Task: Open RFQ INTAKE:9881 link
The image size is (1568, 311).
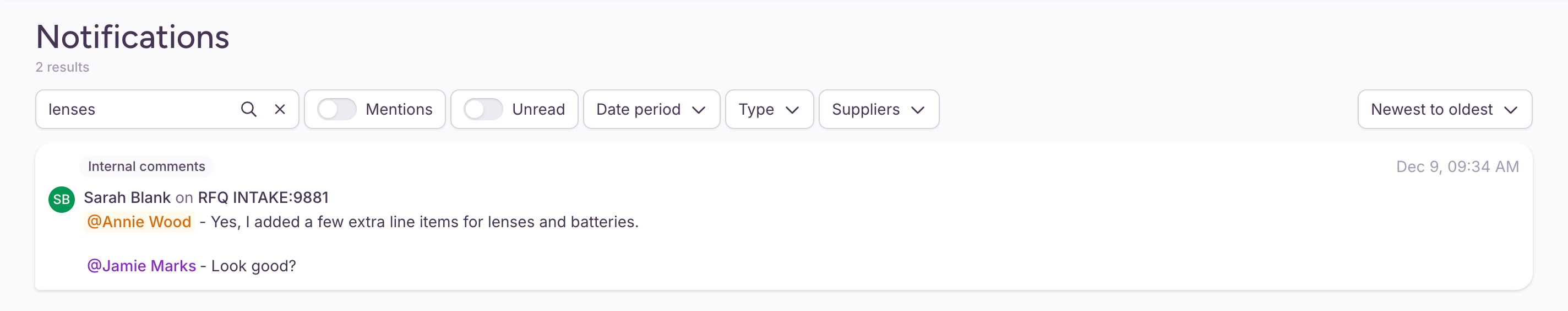Action: [263, 197]
